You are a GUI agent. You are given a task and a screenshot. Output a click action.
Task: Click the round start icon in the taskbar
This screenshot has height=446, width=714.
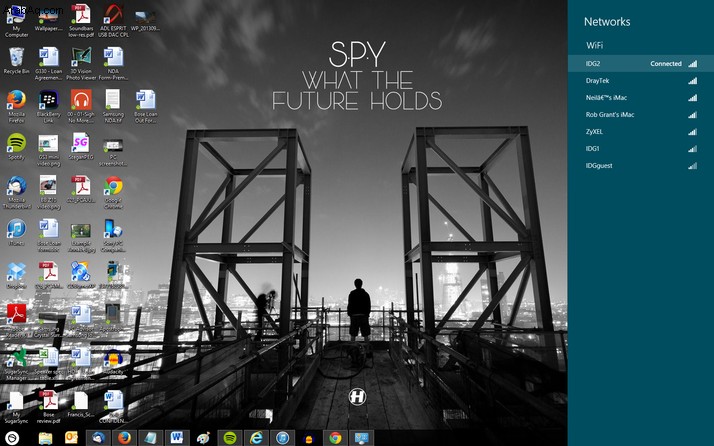click(x=12, y=438)
